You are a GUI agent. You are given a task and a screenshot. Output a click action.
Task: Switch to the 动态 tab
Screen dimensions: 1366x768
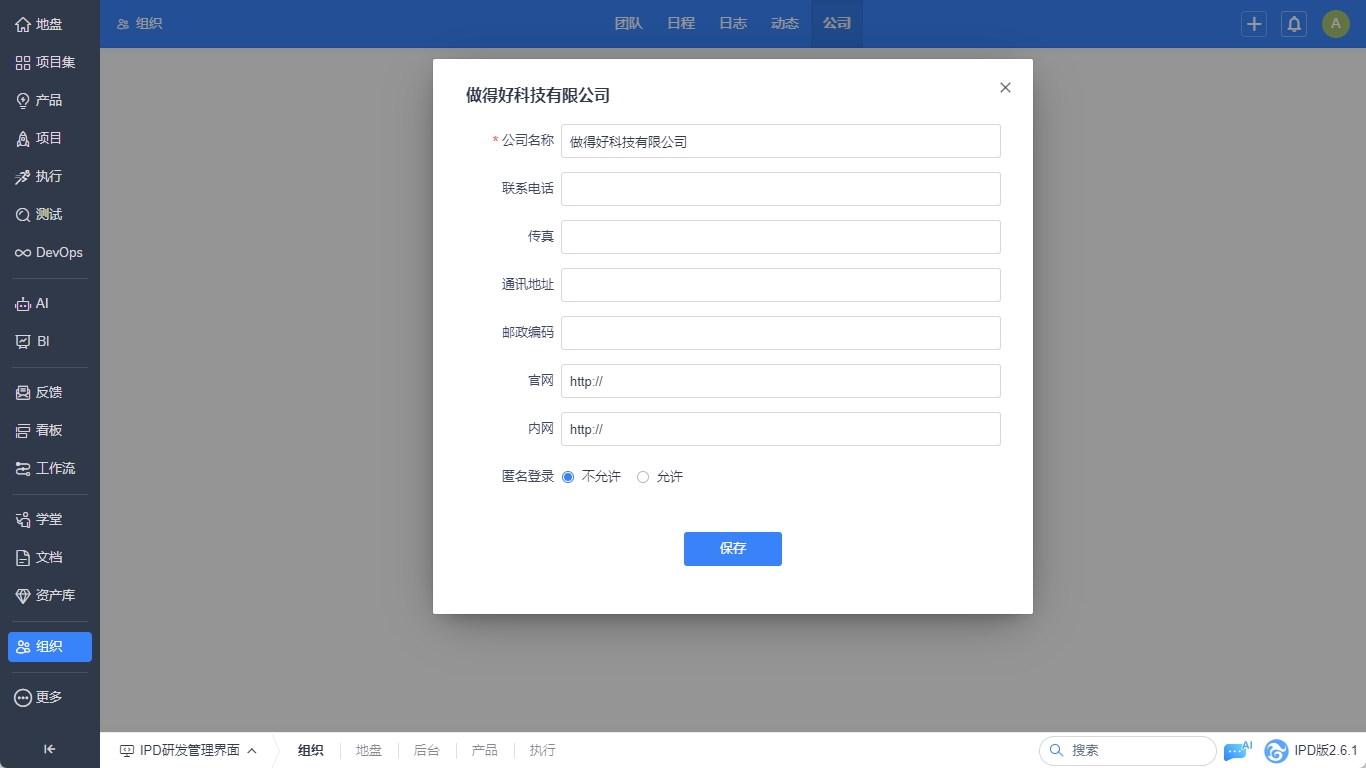(785, 24)
